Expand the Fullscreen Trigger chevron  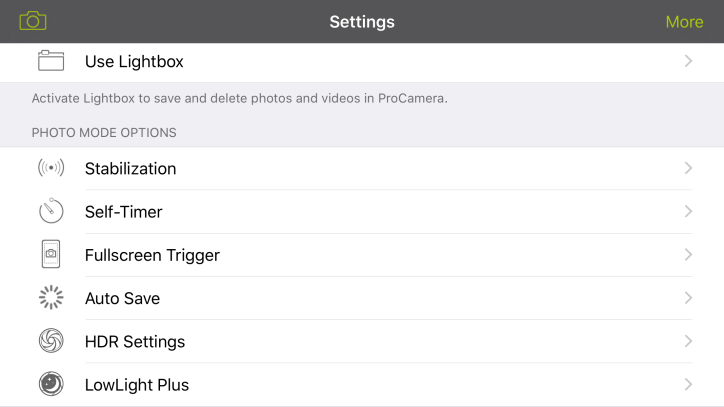click(688, 255)
